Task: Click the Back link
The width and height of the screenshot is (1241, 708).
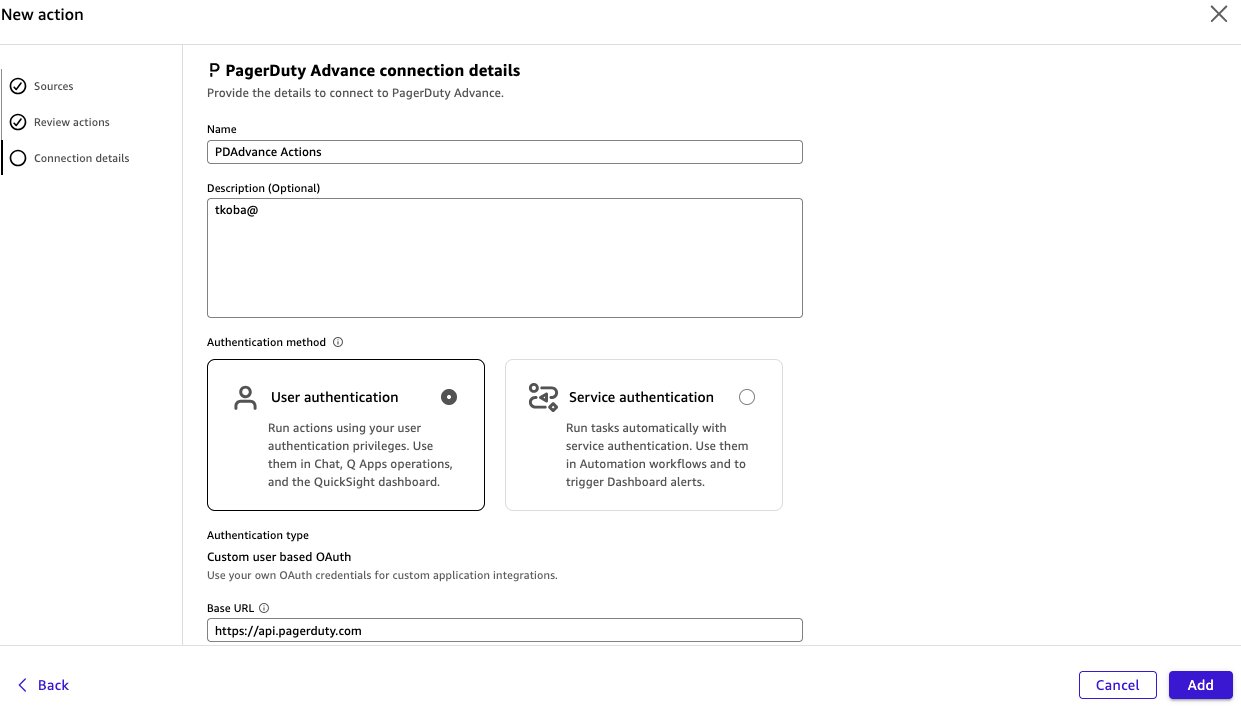Action: (x=52, y=685)
